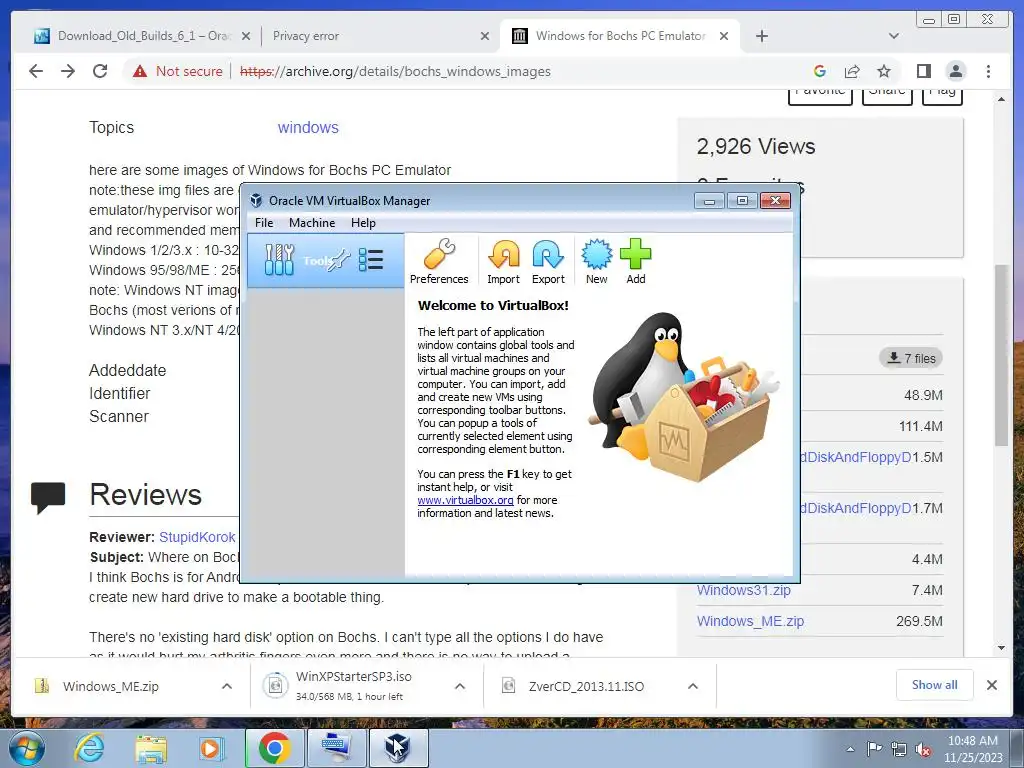This screenshot has width=1024, height=768.
Task: Open Windows Explorer folder in taskbar
Action: pos(151,748)
